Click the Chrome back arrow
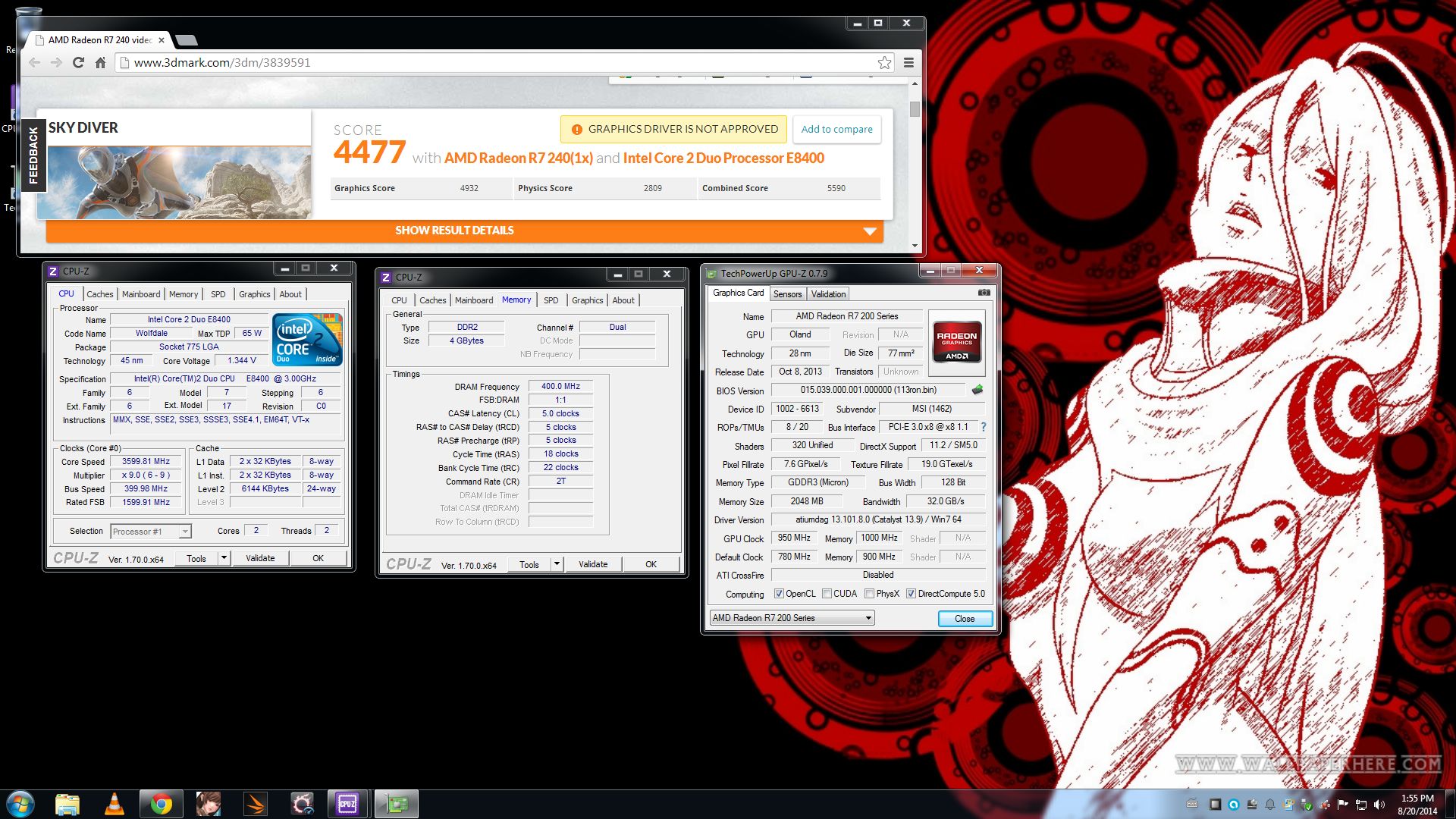The height and width of the screenshot is (819, 1456). point(34,63)
